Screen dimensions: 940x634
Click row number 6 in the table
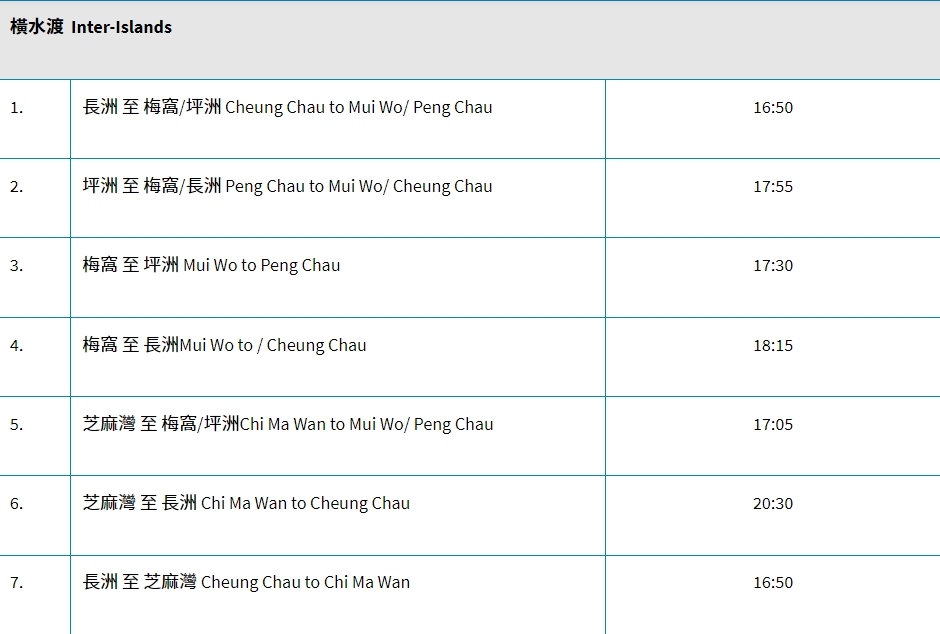[x=17, y=504]
